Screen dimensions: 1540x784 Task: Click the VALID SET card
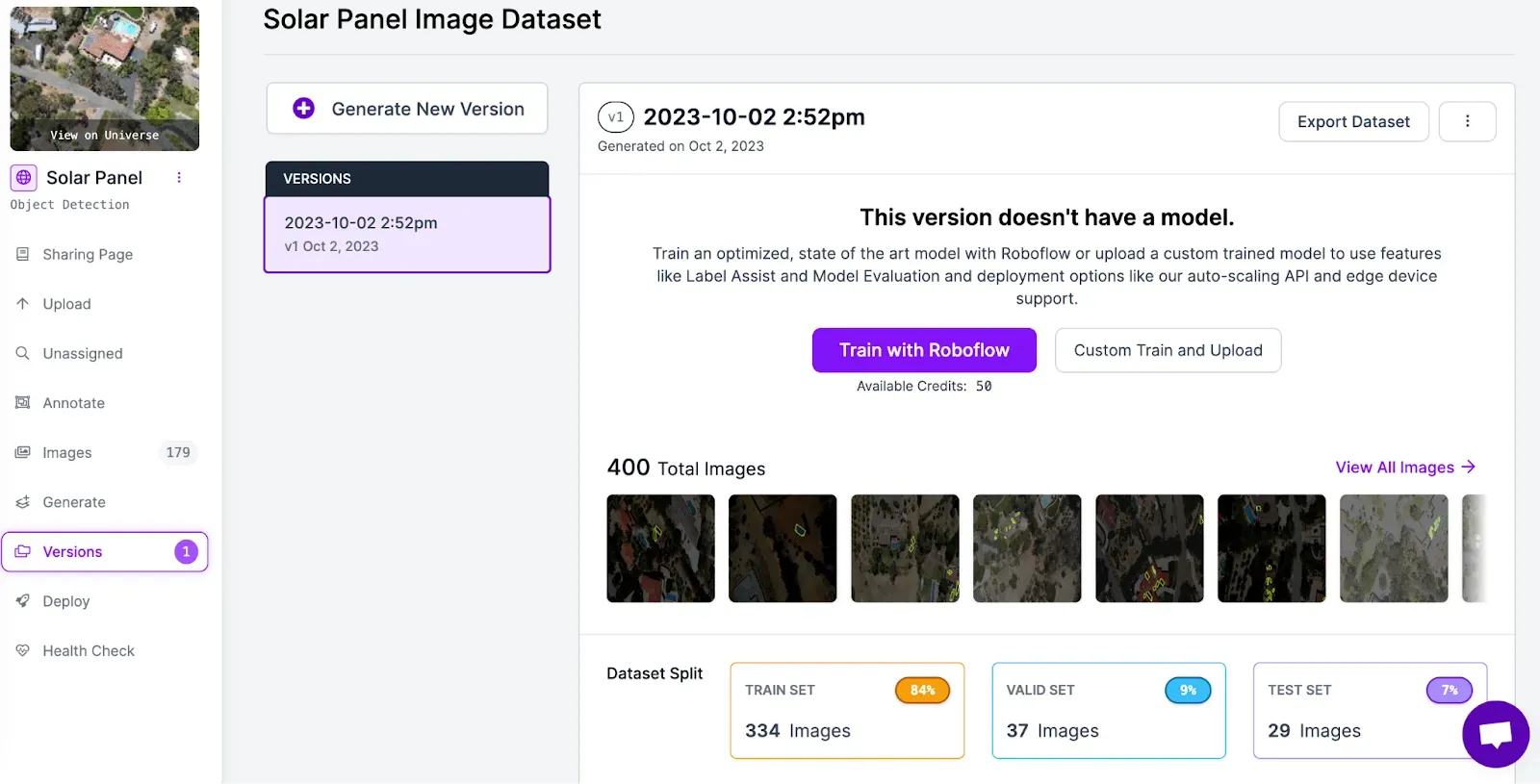[1109, 711]
